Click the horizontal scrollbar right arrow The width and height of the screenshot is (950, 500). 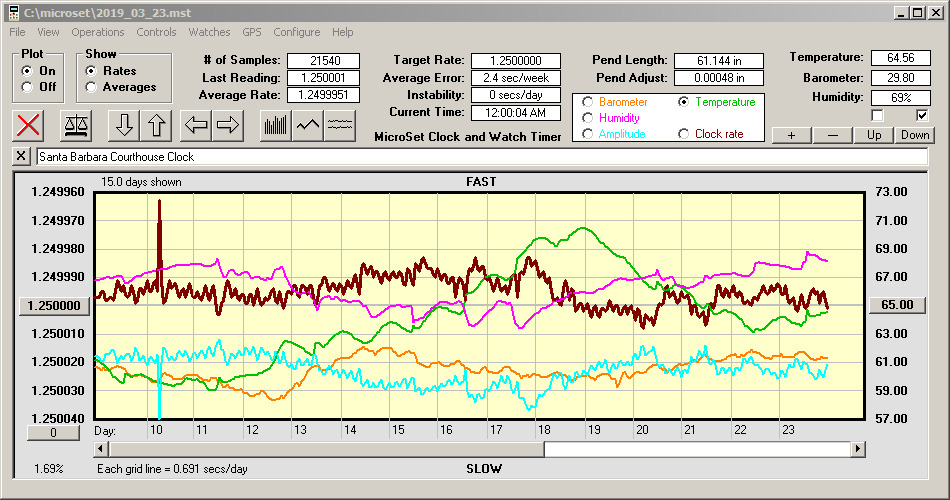coord(857,450)
